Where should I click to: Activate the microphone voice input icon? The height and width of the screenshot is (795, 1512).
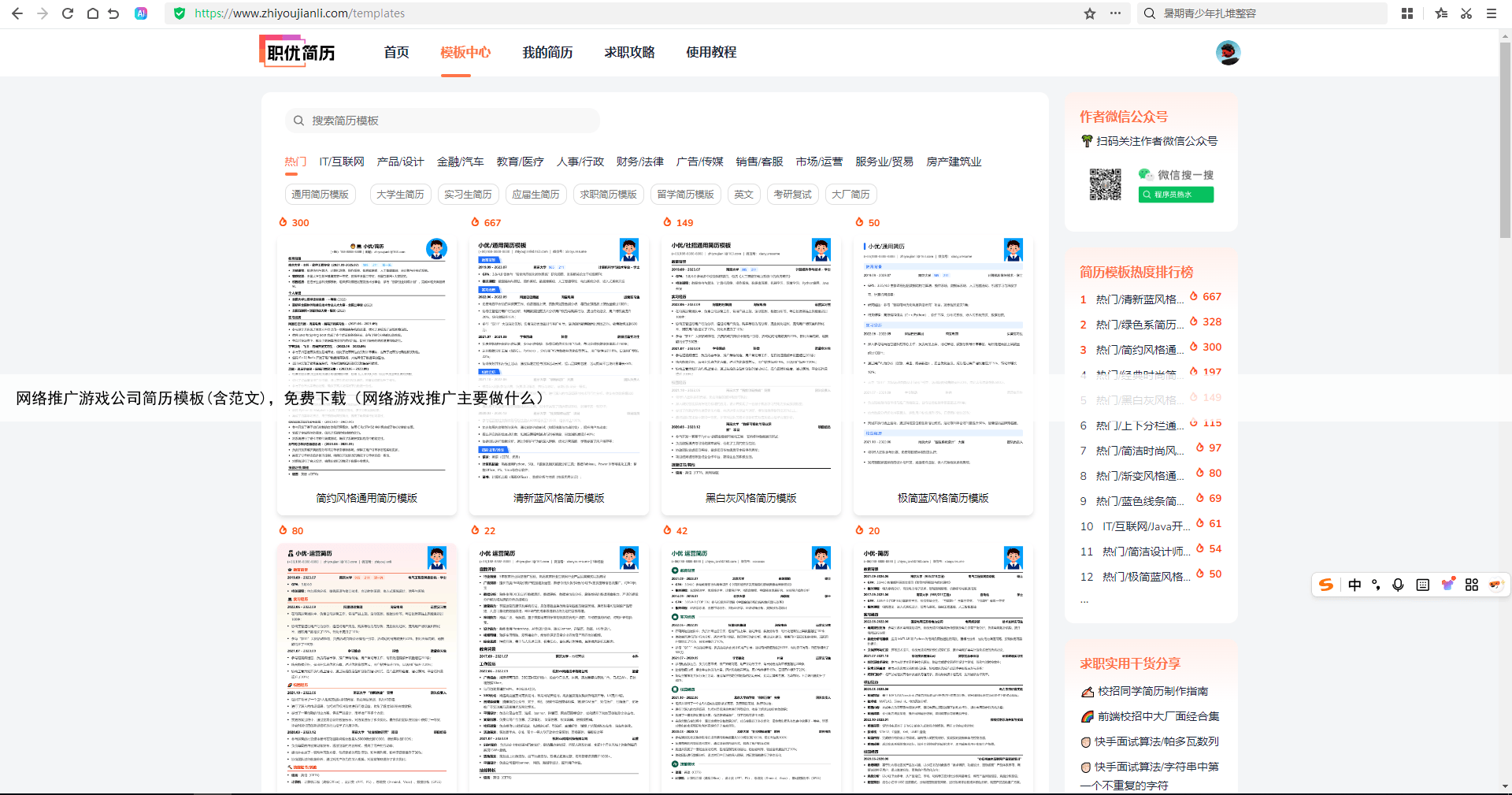(1398, 585)
